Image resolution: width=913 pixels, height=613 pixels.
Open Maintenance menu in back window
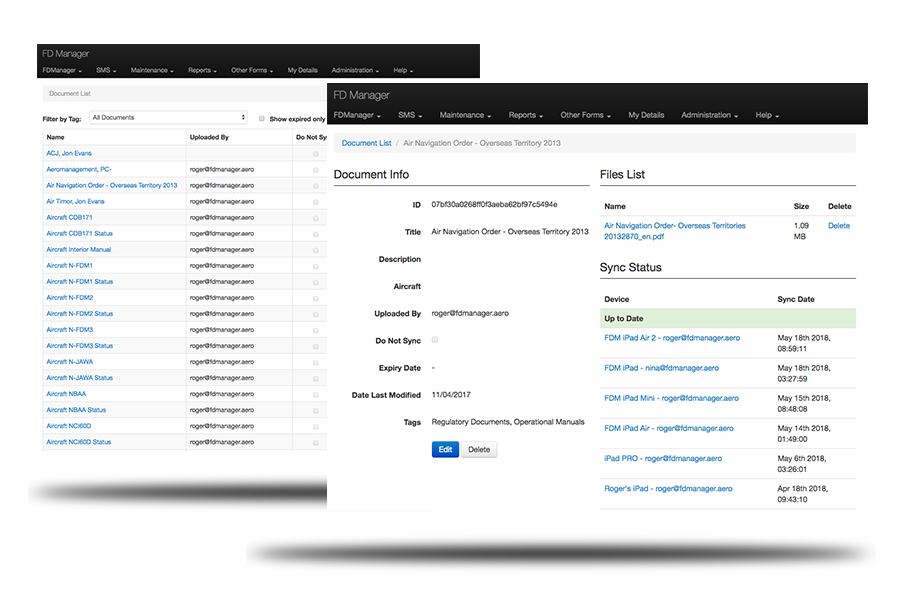click(x=152, y=70)
